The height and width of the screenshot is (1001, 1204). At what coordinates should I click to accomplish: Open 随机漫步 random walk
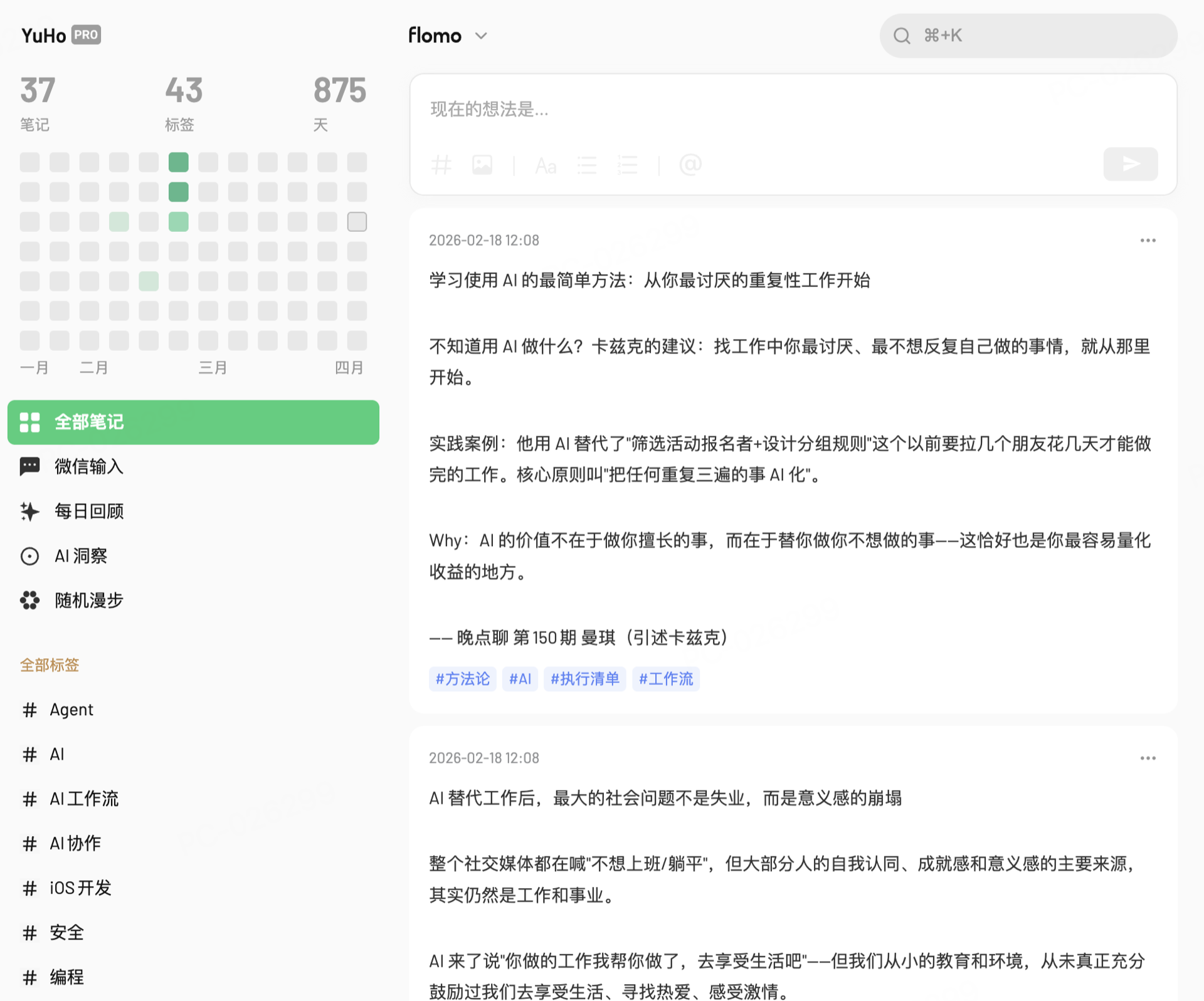pos(88,600)
